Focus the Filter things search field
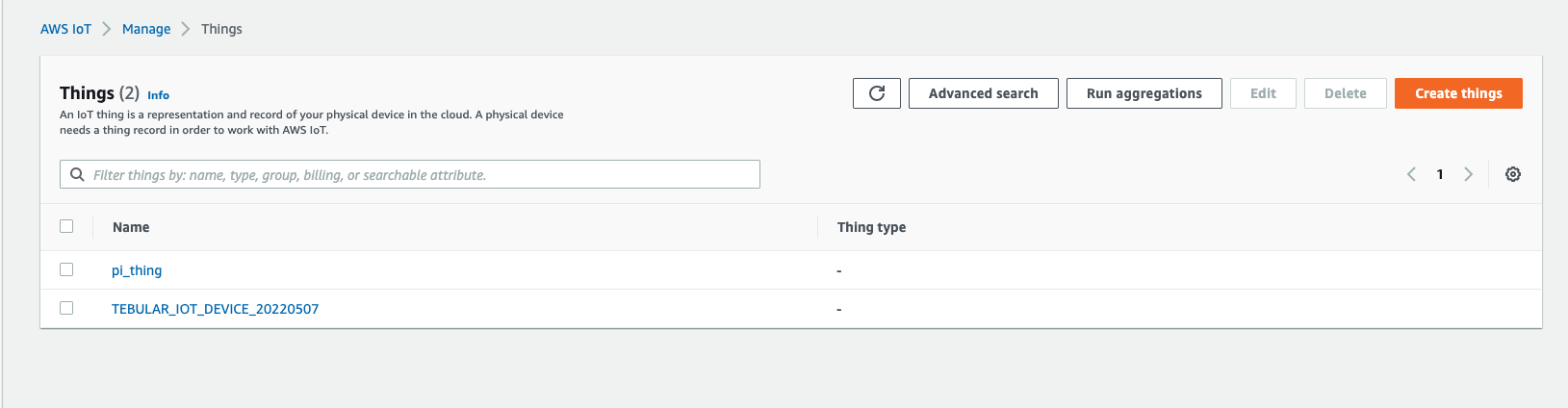The height and width of the screenshot is (408, 1568). 410,174
